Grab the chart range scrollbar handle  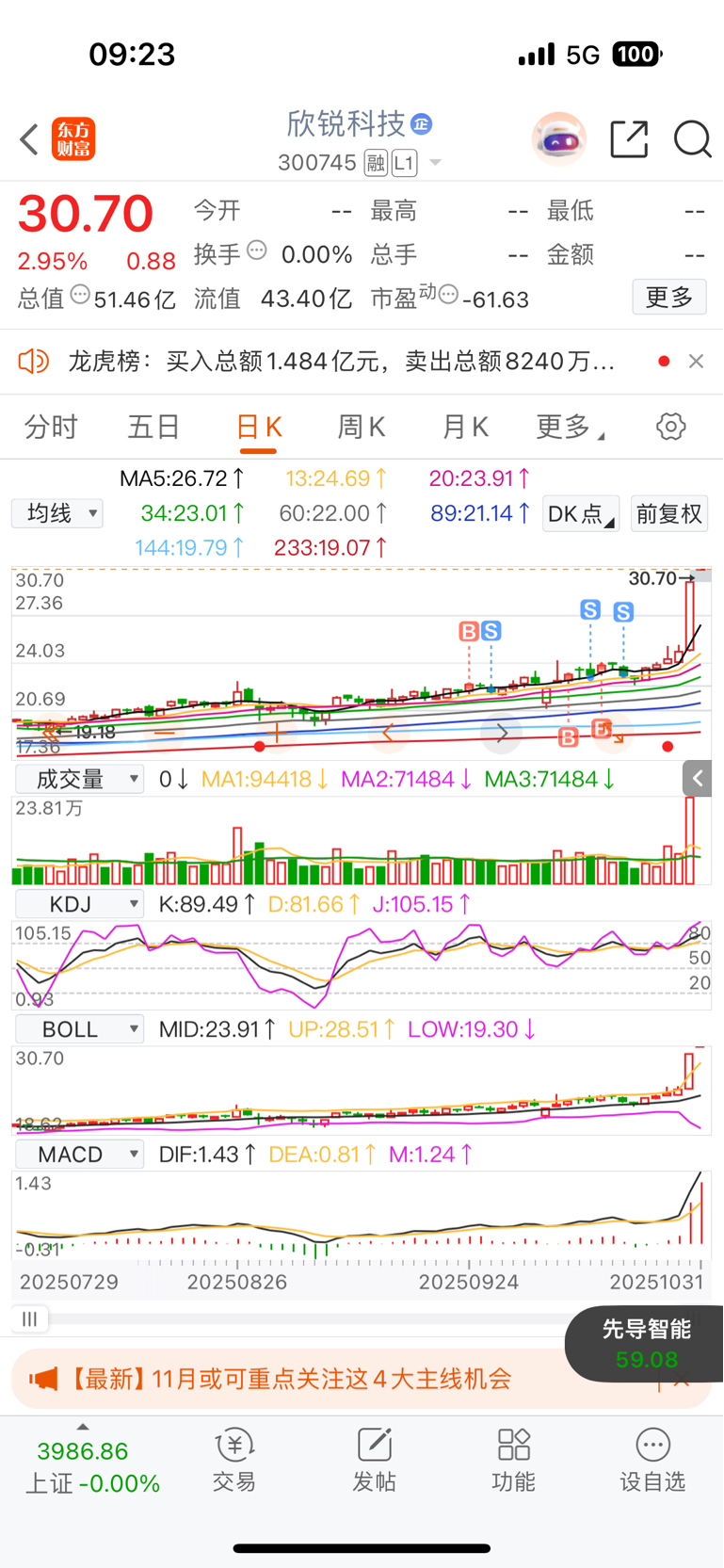(x=30, y=1319)
